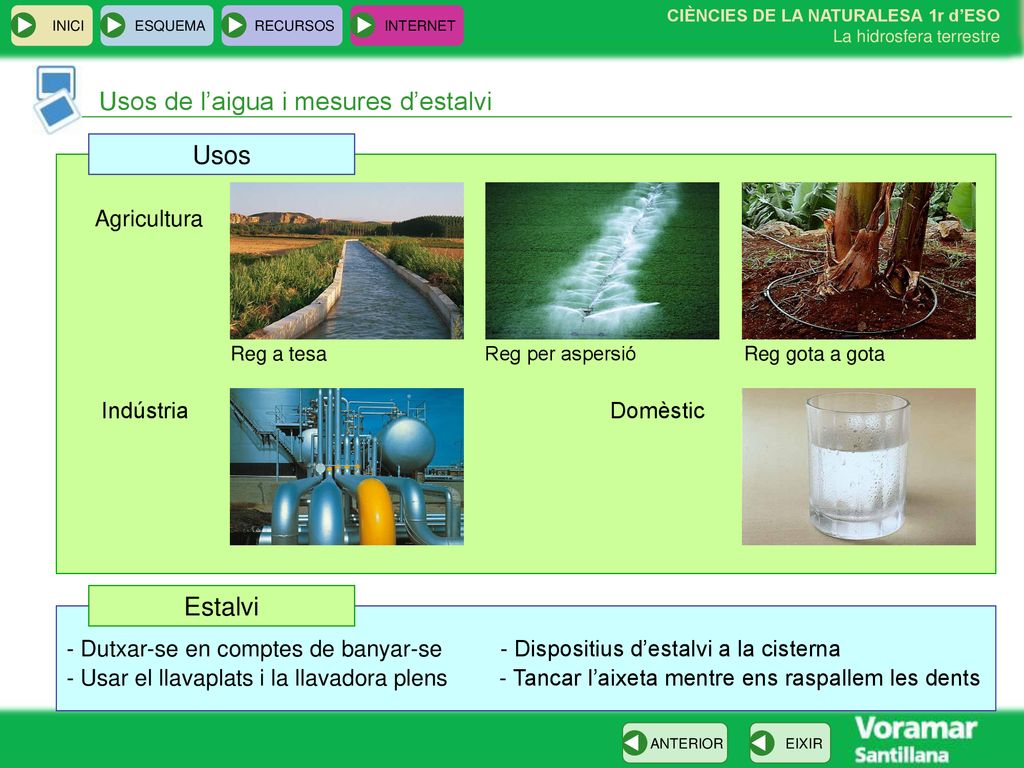The image size is (1024, 768).
Task: Click the play arrow icon on INTERNET
Action: pos(364,25)
